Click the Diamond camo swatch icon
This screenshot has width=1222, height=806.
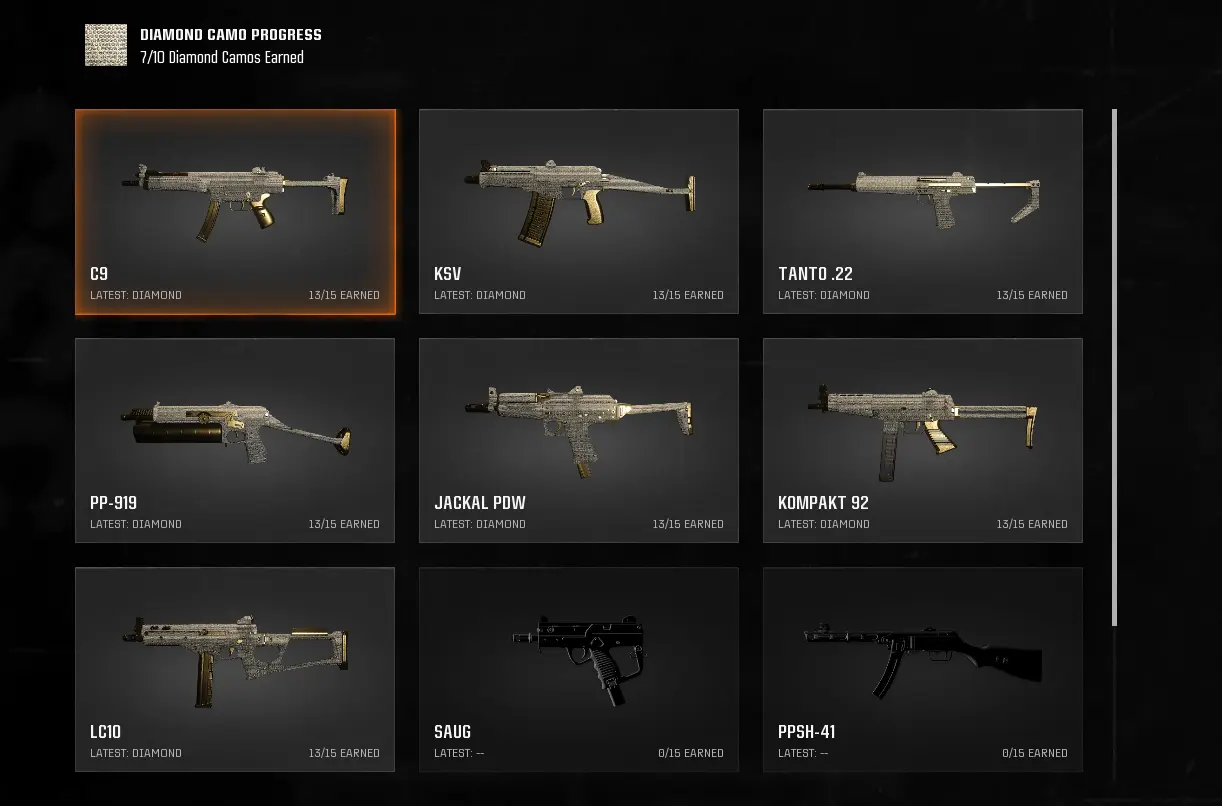(106, 46)
